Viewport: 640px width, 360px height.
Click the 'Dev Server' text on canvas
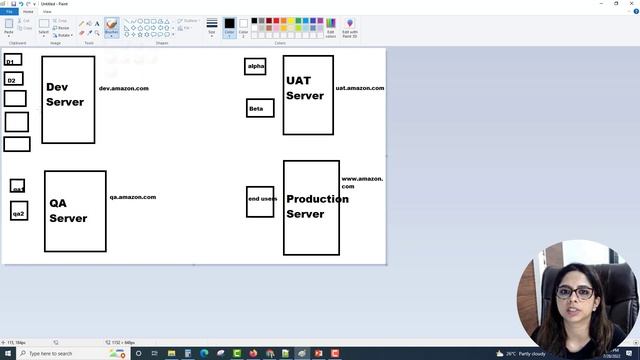click(x=65, y=94)
